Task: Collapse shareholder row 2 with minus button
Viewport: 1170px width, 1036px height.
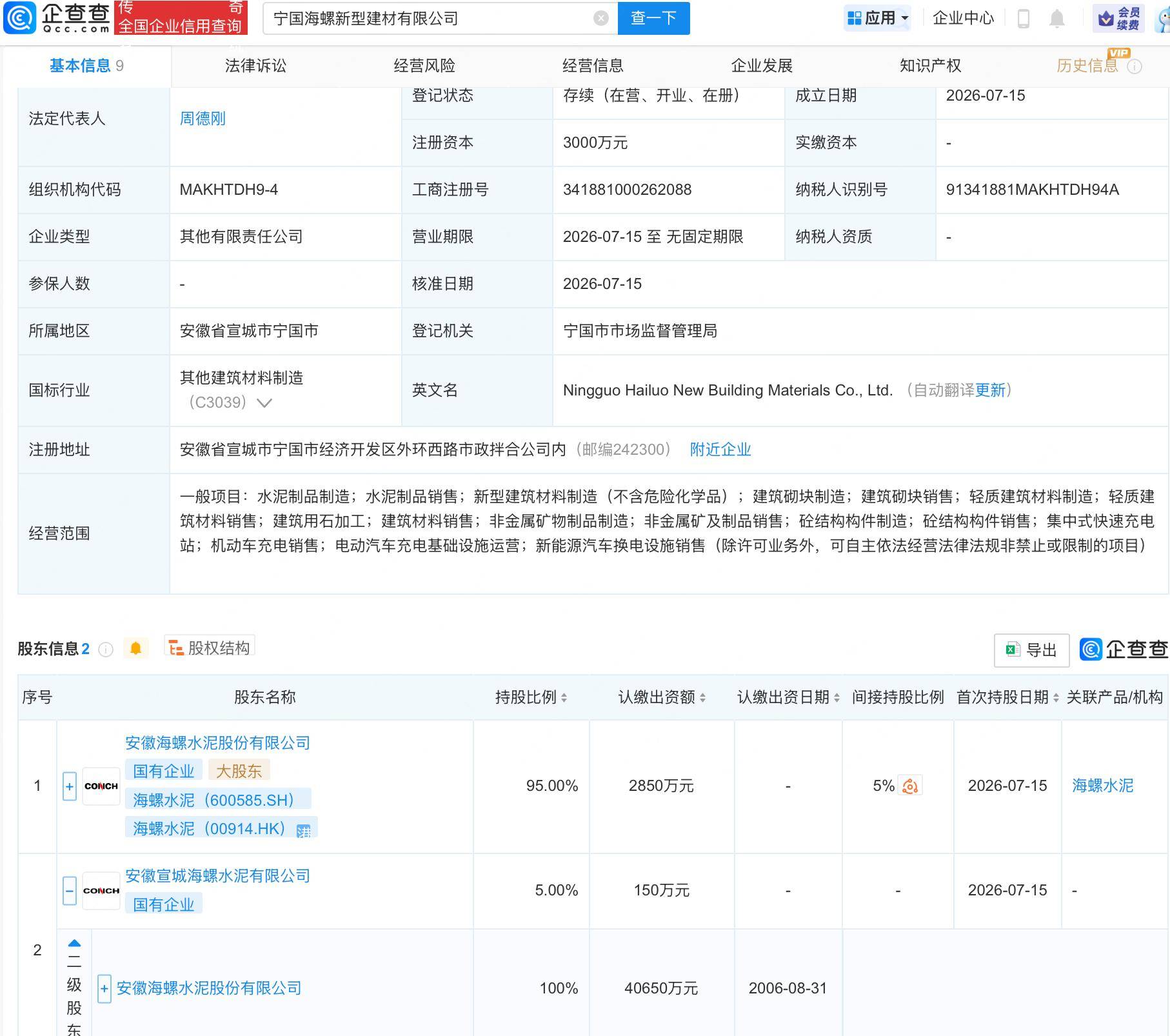Action: (x=70, y=891)
